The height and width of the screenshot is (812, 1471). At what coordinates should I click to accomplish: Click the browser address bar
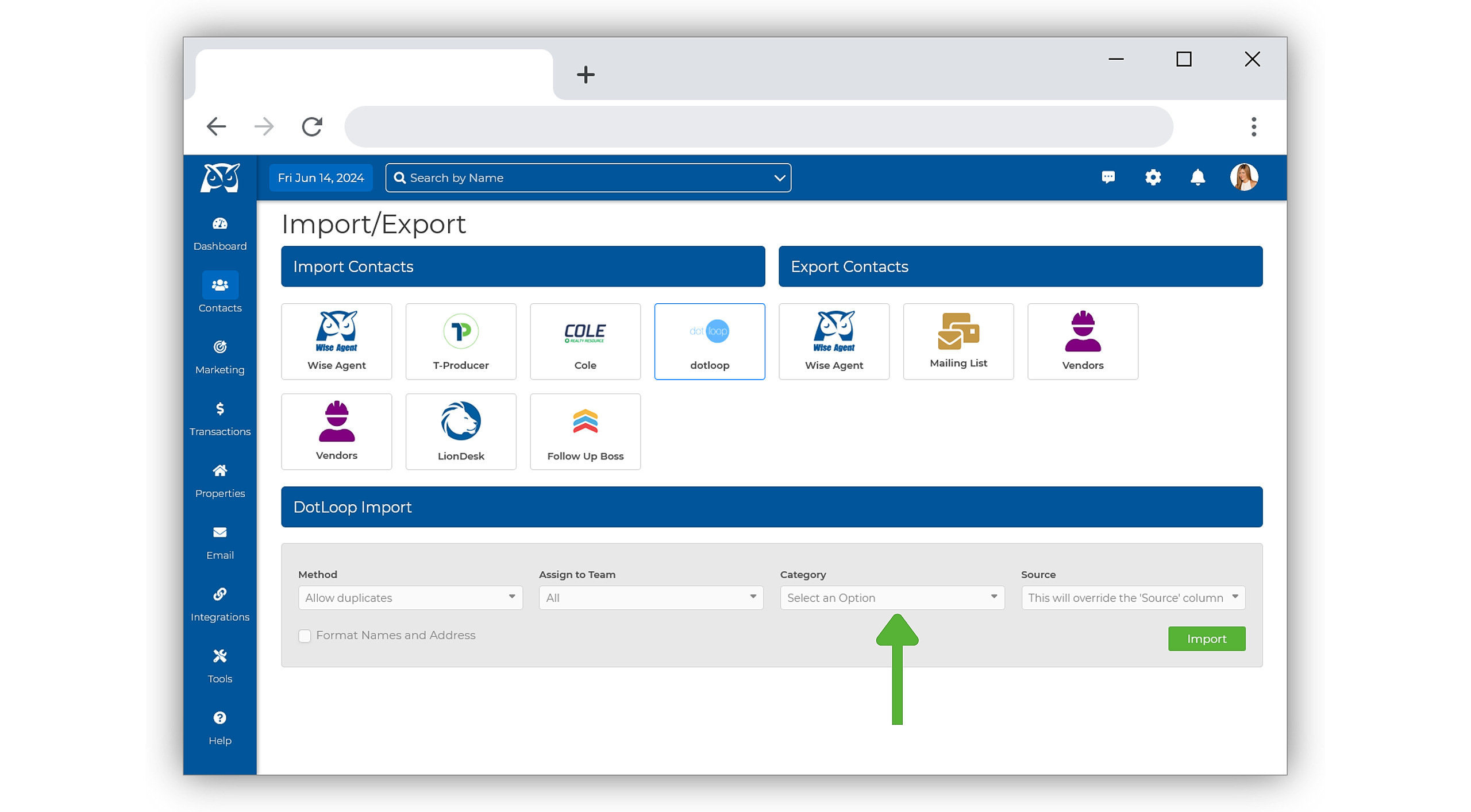pos(758,126)
